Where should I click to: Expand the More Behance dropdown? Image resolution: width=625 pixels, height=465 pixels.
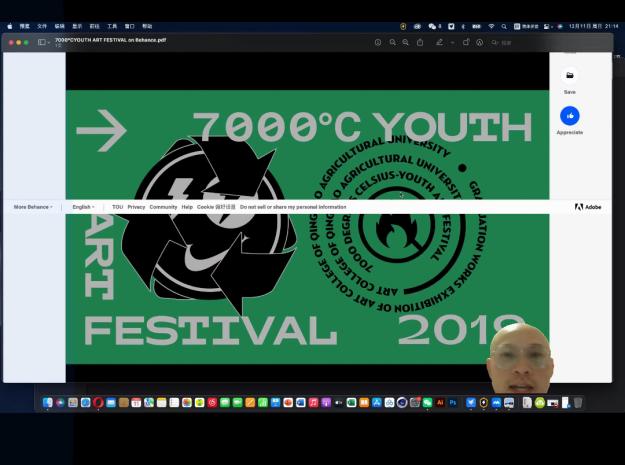(33, 207)
